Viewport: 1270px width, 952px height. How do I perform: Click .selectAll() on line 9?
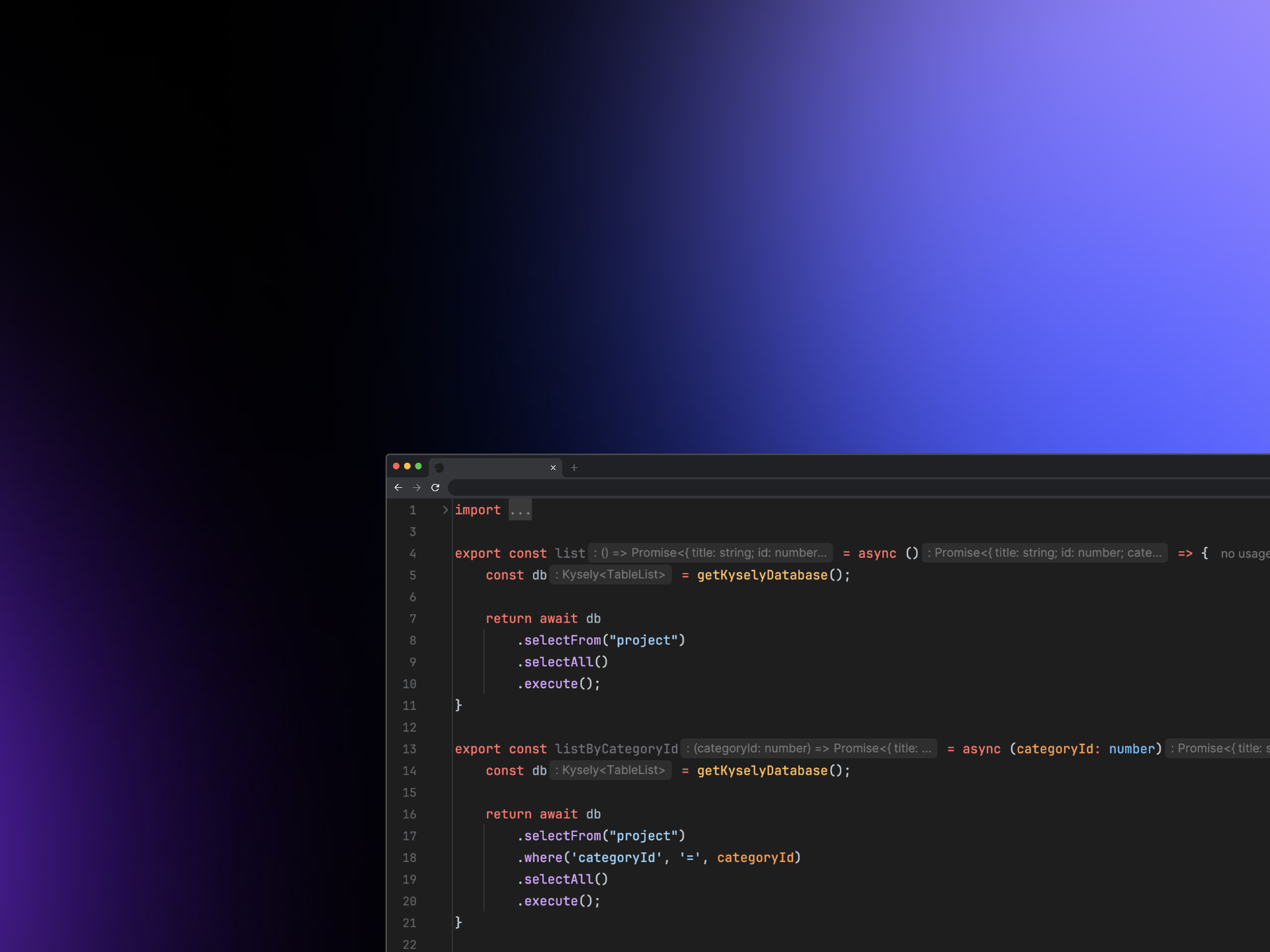click(x=563, y=662)
